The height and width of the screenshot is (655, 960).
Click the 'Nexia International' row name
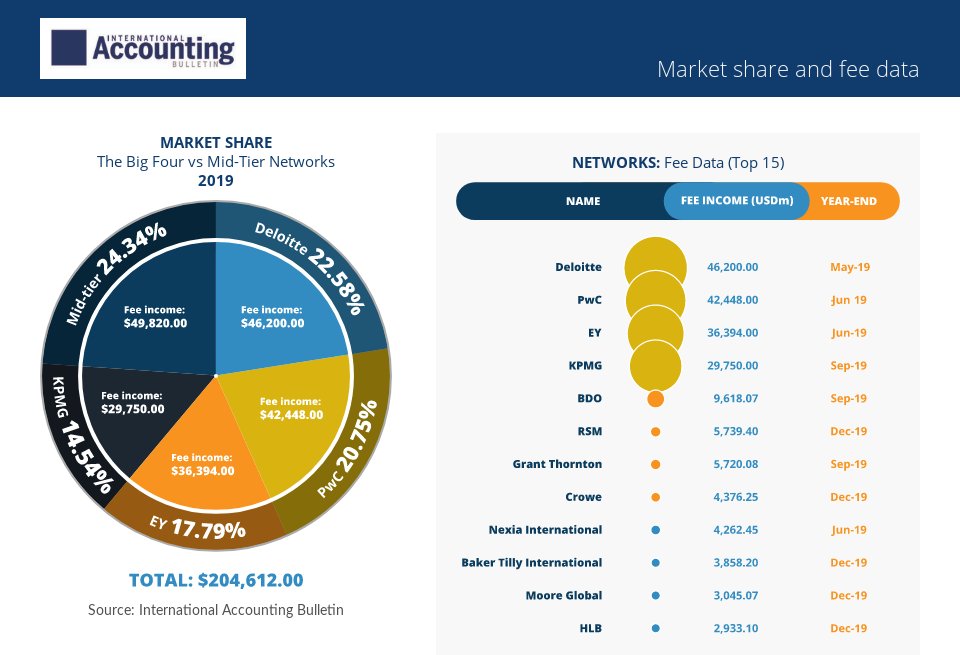[x=546, y=530]
